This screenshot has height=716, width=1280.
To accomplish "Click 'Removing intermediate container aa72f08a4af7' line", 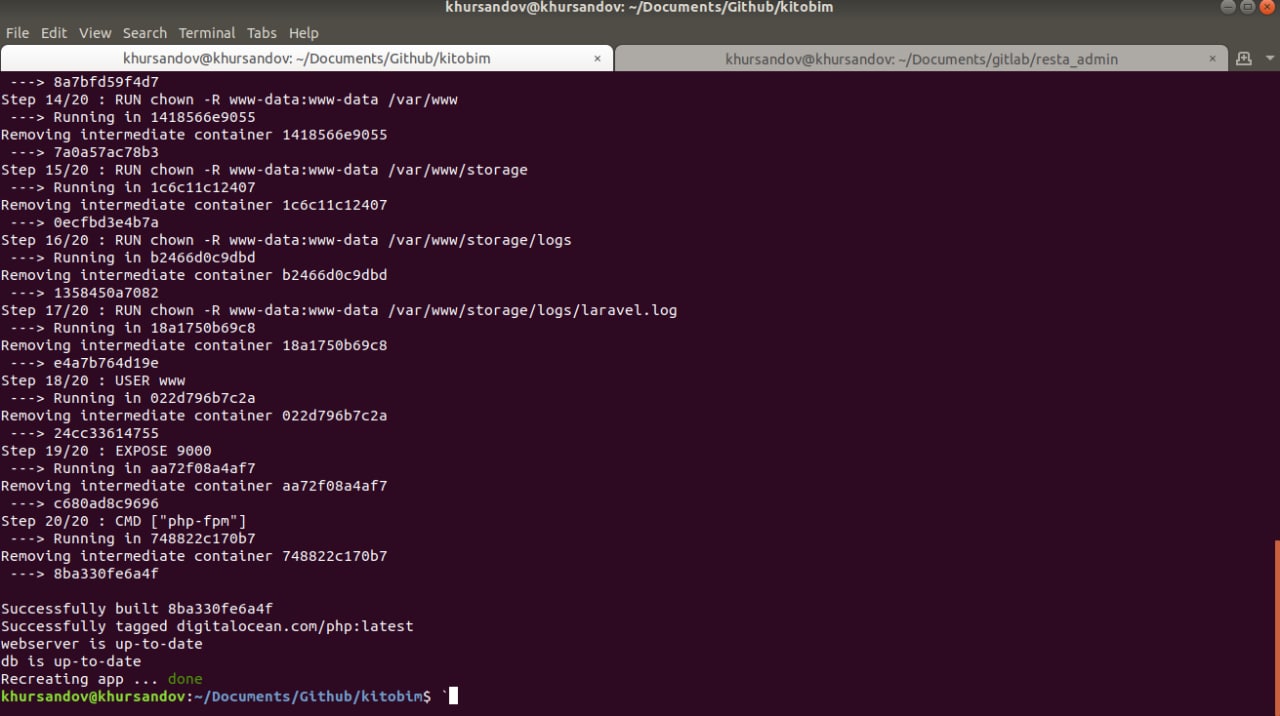I will pyautogui.click(x=194, y=486).
